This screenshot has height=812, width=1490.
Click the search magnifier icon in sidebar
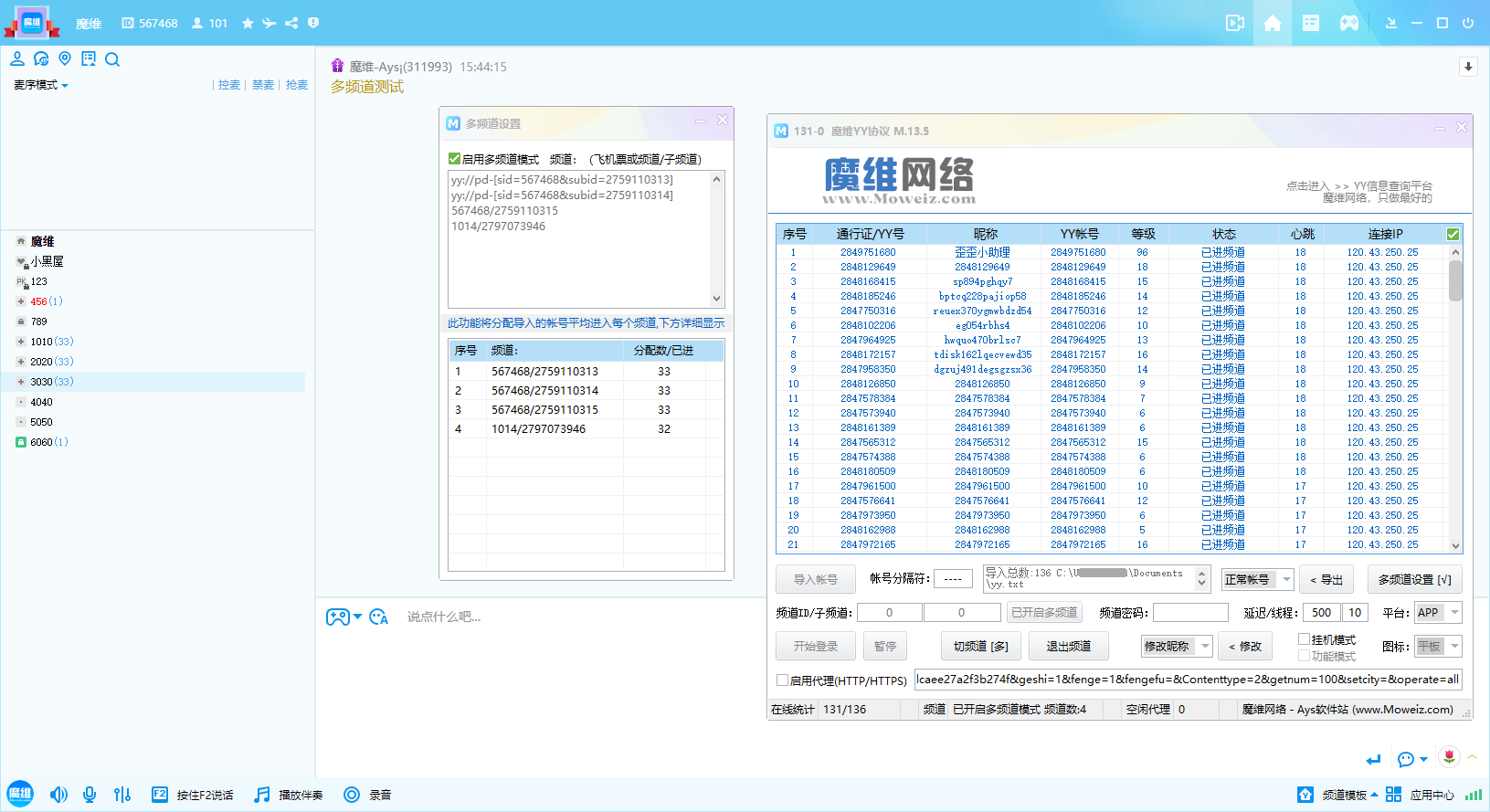click(112, 59)
